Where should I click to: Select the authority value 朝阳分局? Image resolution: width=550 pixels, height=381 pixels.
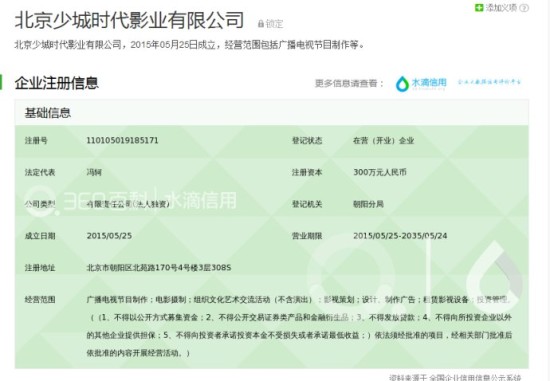[368, 204]
